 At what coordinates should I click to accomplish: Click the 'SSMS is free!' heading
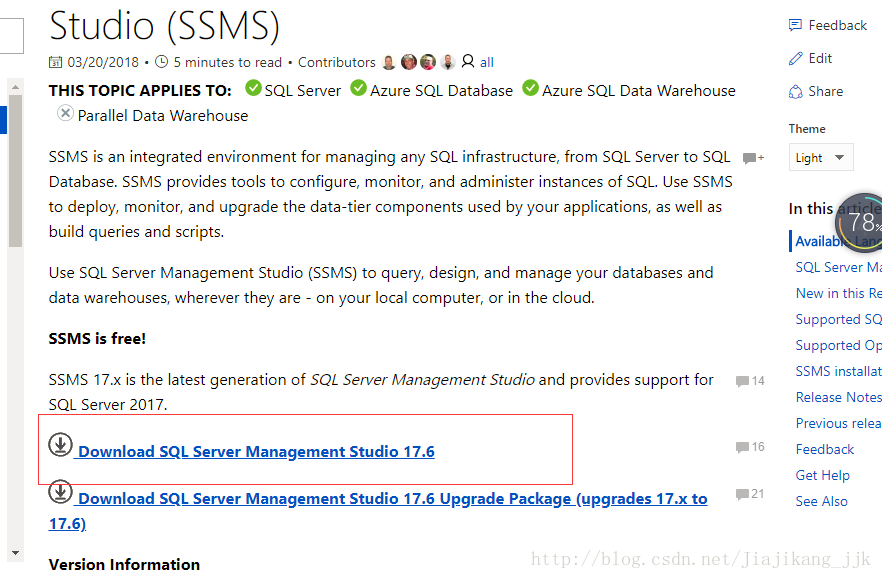[x=97, y=339]
